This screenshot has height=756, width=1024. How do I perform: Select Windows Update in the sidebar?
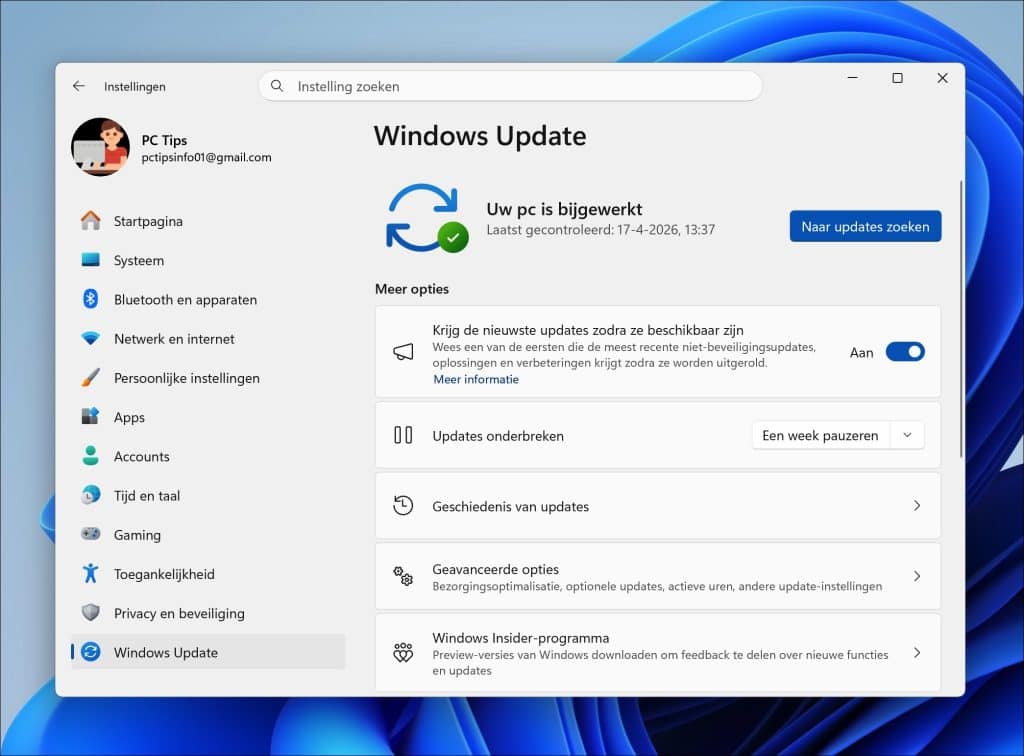[x=163, y=652]
